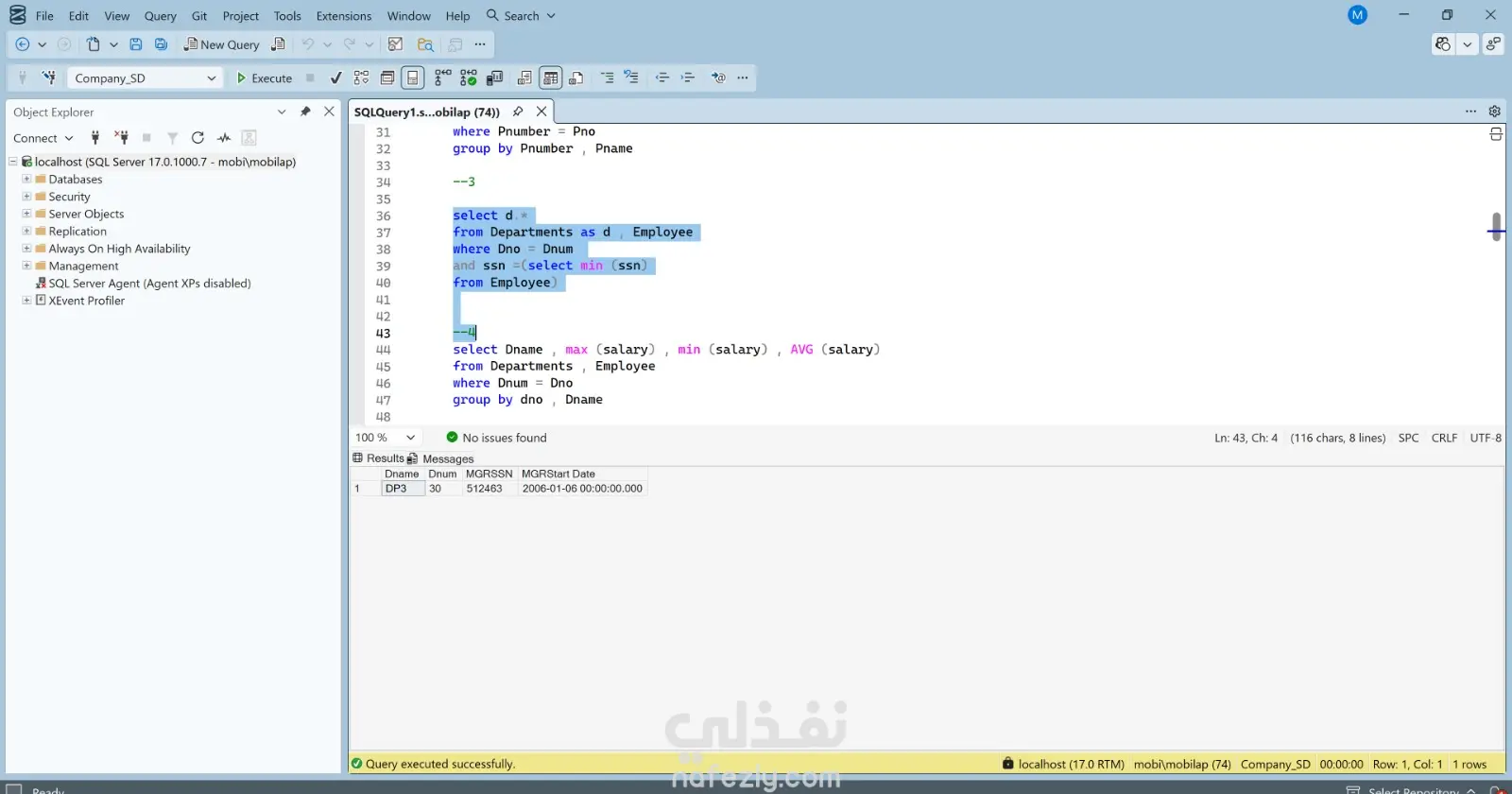Select the Management folder
Screen dimensions: 1512x794
[83, 266]
